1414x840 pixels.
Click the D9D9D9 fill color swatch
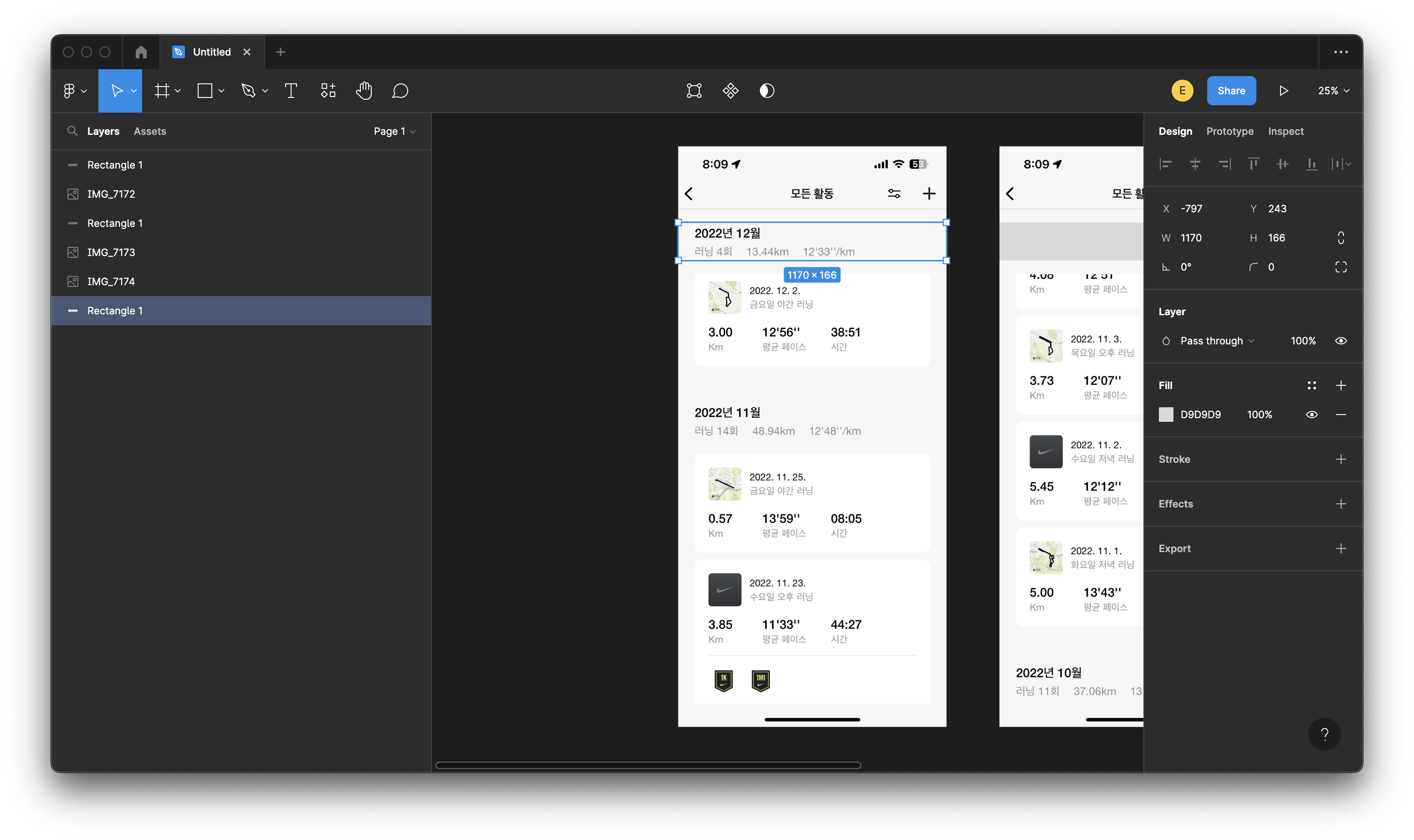pyautogui.click(x=1166, y=415)
